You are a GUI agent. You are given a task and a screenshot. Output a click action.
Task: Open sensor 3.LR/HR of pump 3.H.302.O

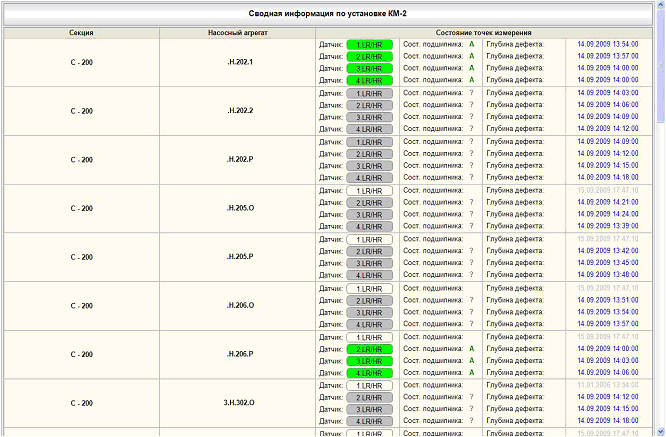[x=369, y=409]
